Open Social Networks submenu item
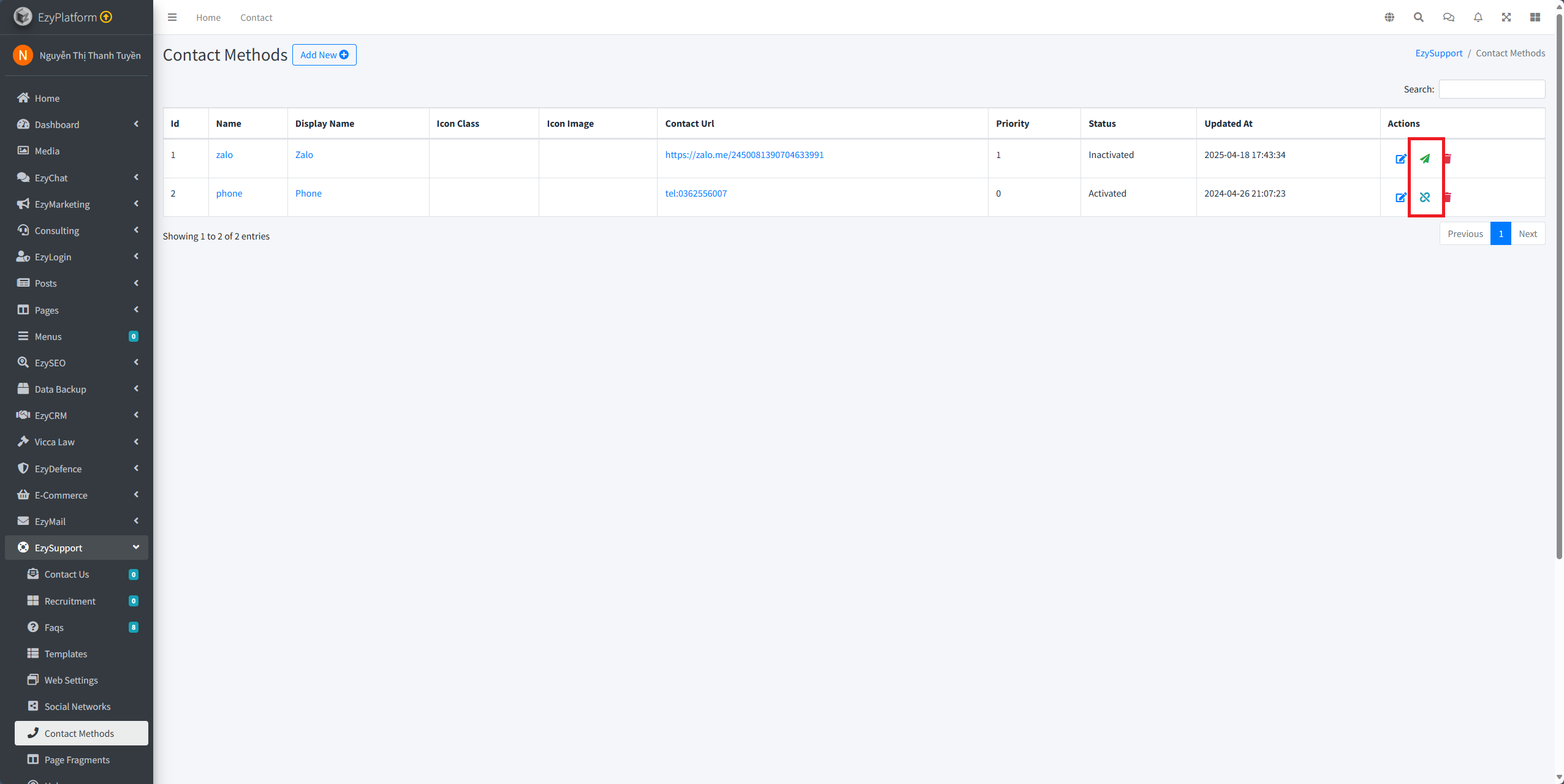 [82, 706]
